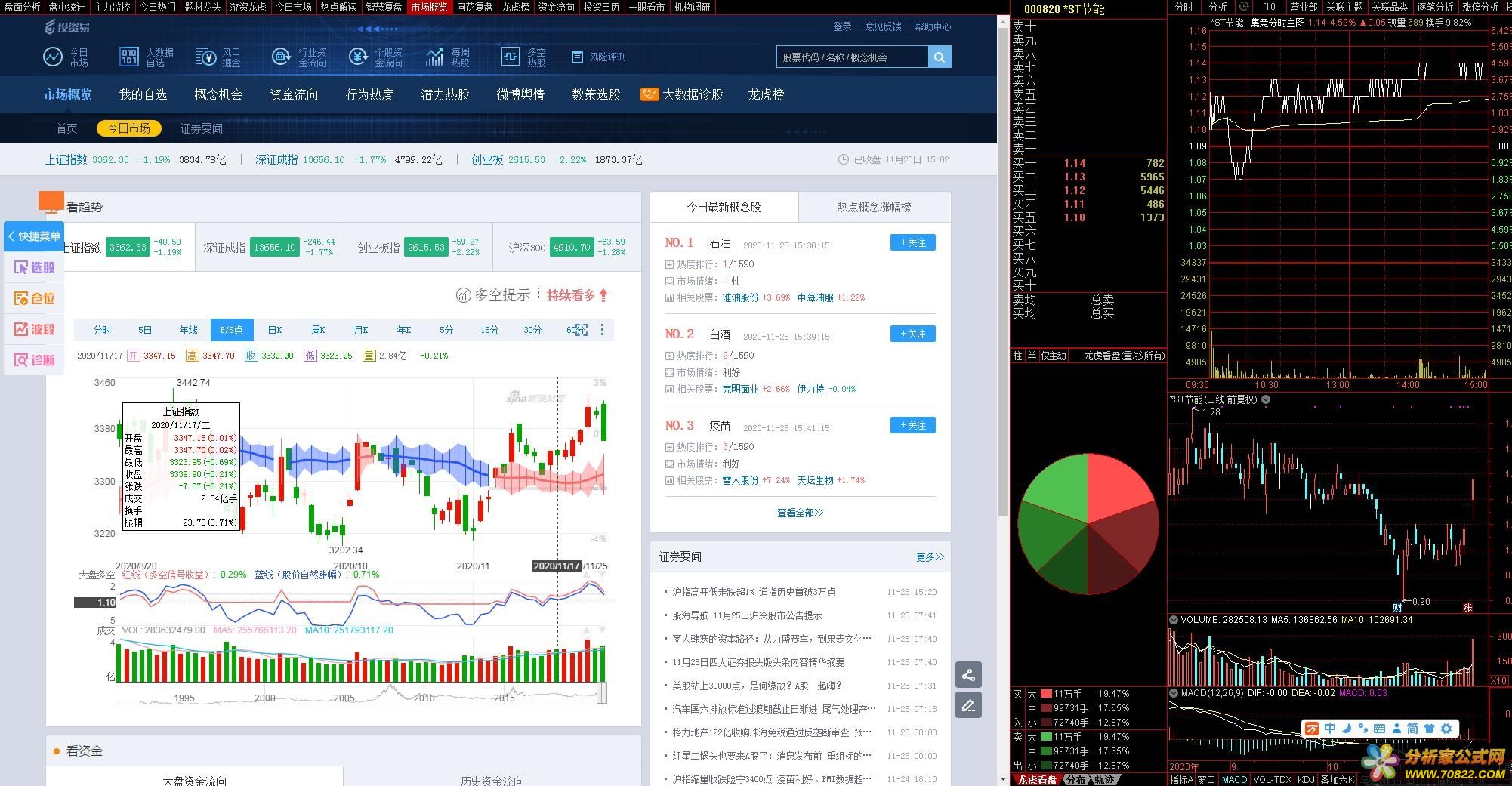This screenshot has height=786, width=1512.
Task: Open 意见反馈 link
Action: point(883,26)
